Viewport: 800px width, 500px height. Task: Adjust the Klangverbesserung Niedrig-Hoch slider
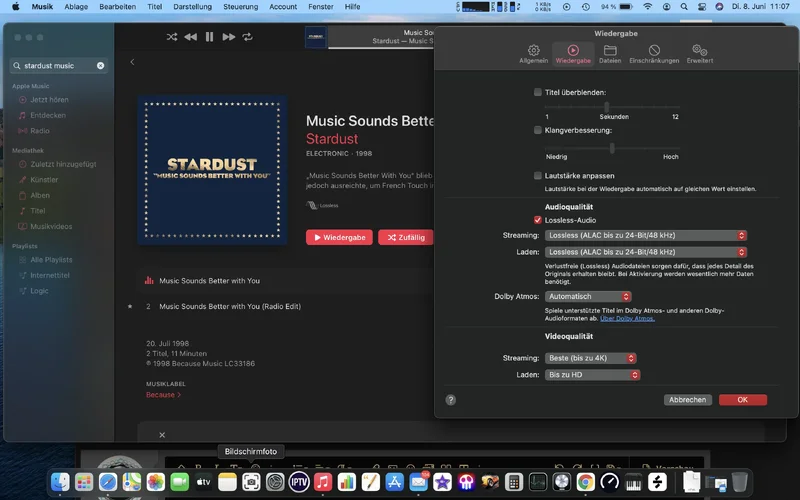pos(612,147)
